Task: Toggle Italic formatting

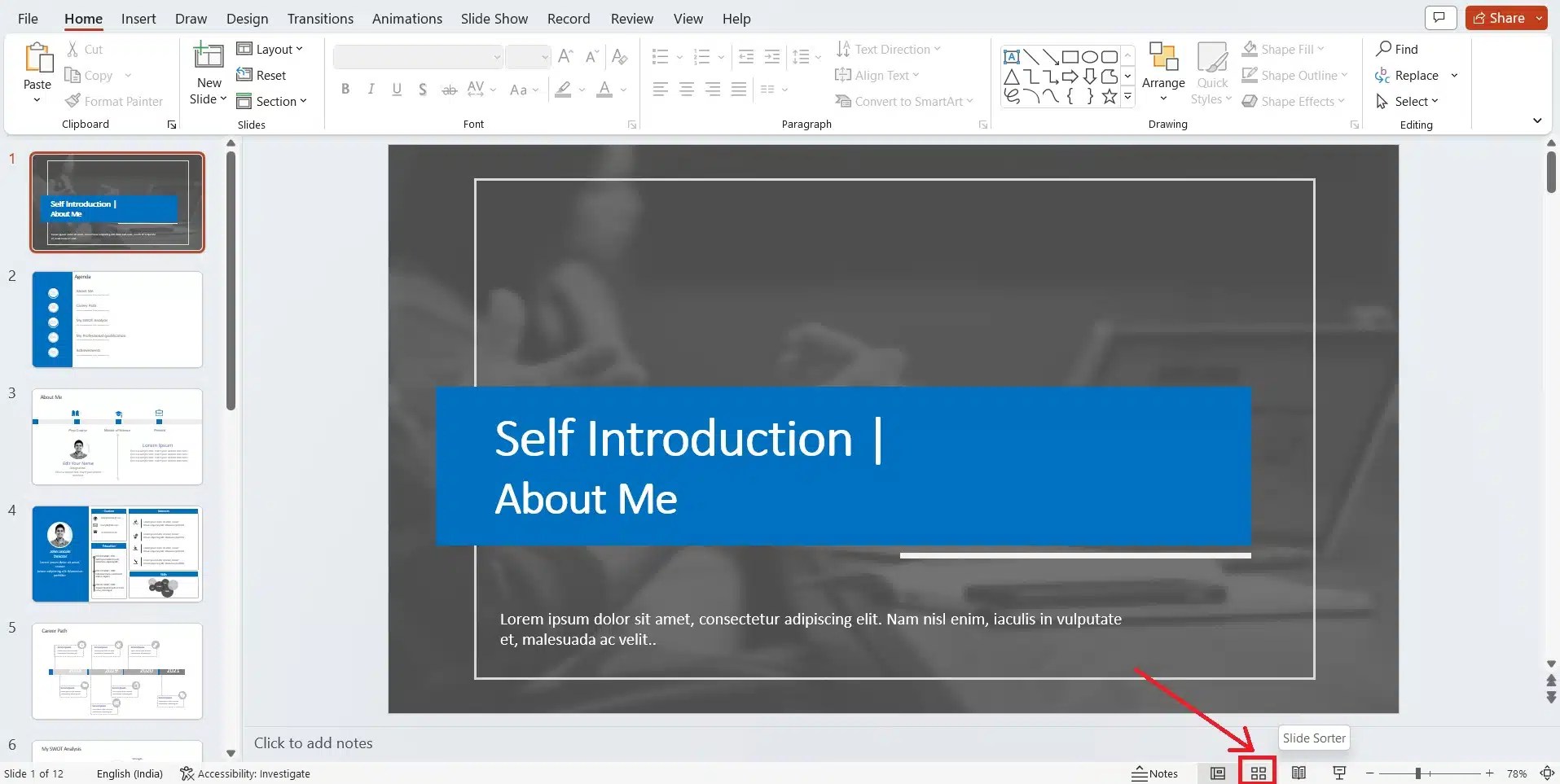Action: pyautogui.click(x=371, y=90)
